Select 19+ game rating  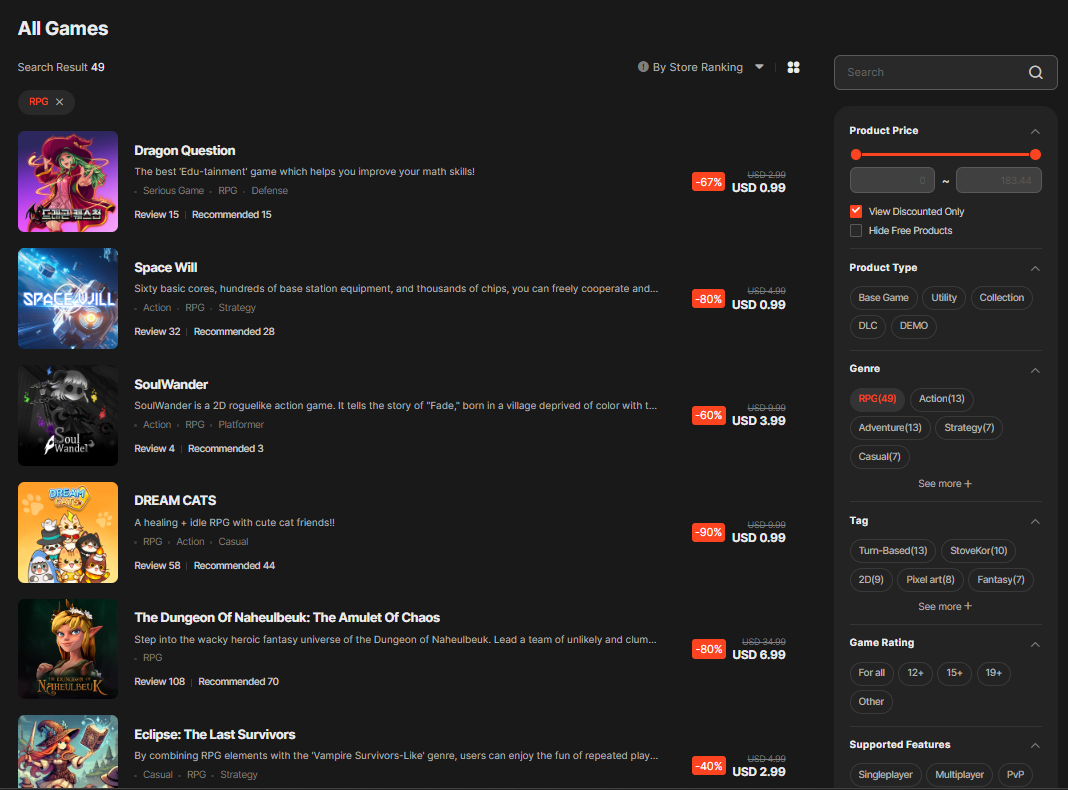994,673
